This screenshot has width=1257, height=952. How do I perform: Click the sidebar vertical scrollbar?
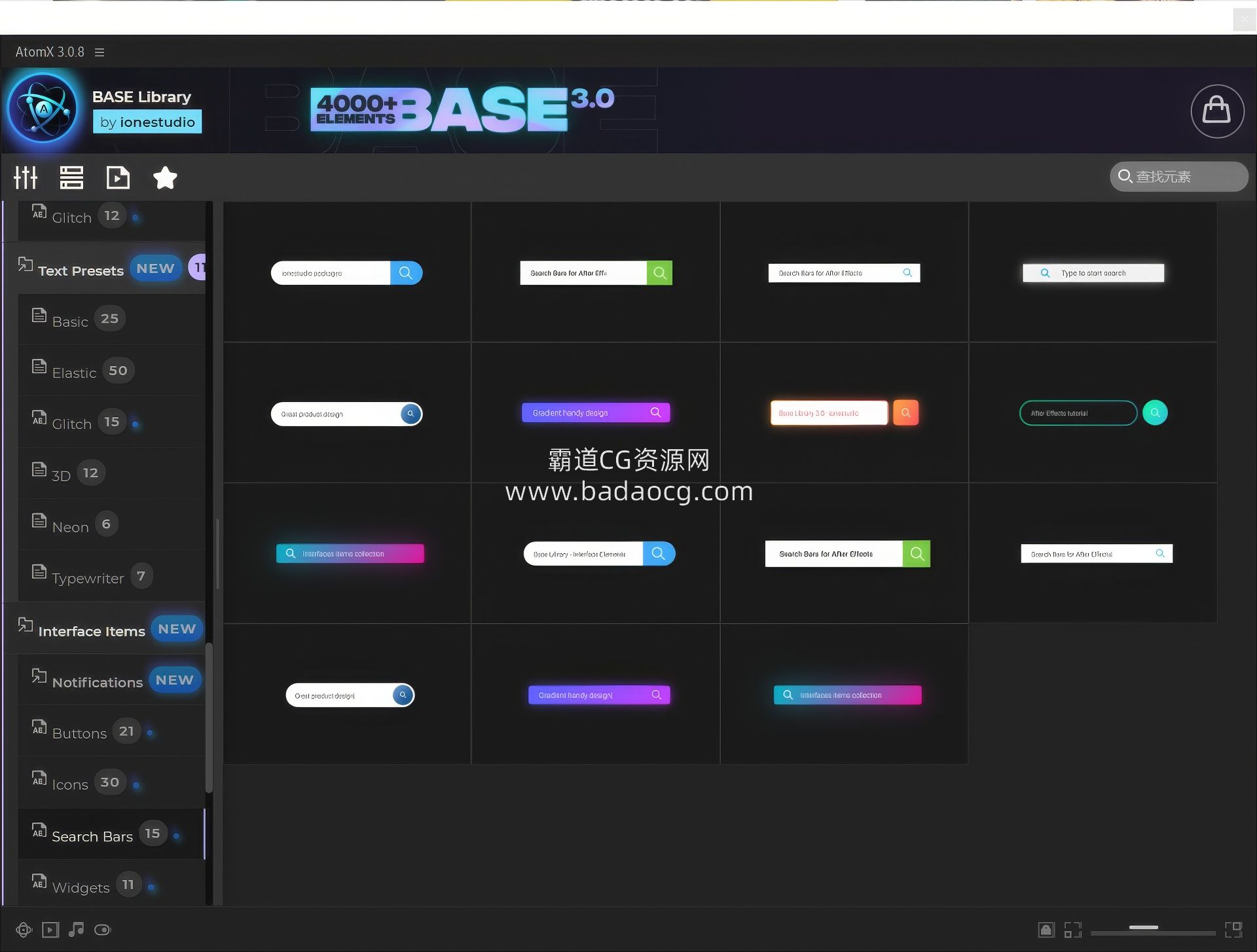pyautogui.click(x=209, y=718)
